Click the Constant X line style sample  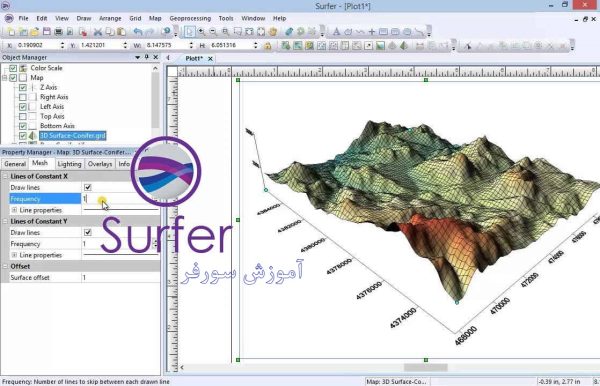[x=121, y=210]
